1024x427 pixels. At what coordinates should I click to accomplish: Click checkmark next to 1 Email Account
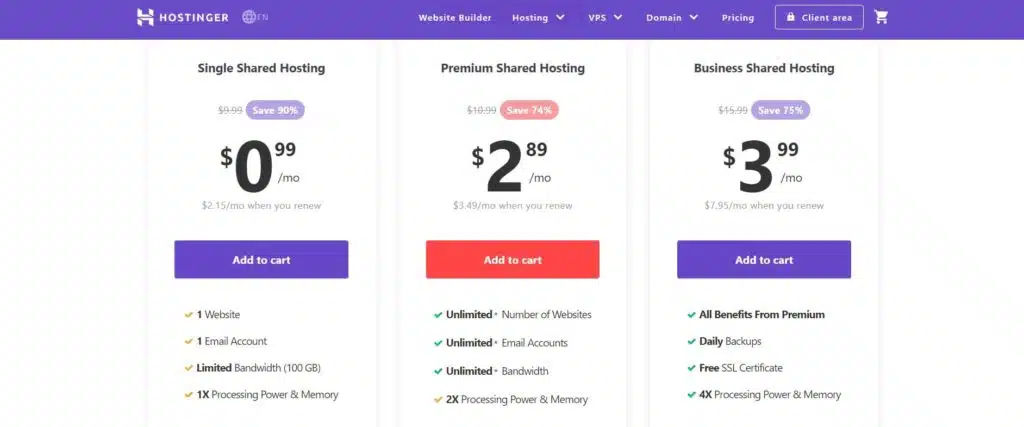click(x=188, y=341)
